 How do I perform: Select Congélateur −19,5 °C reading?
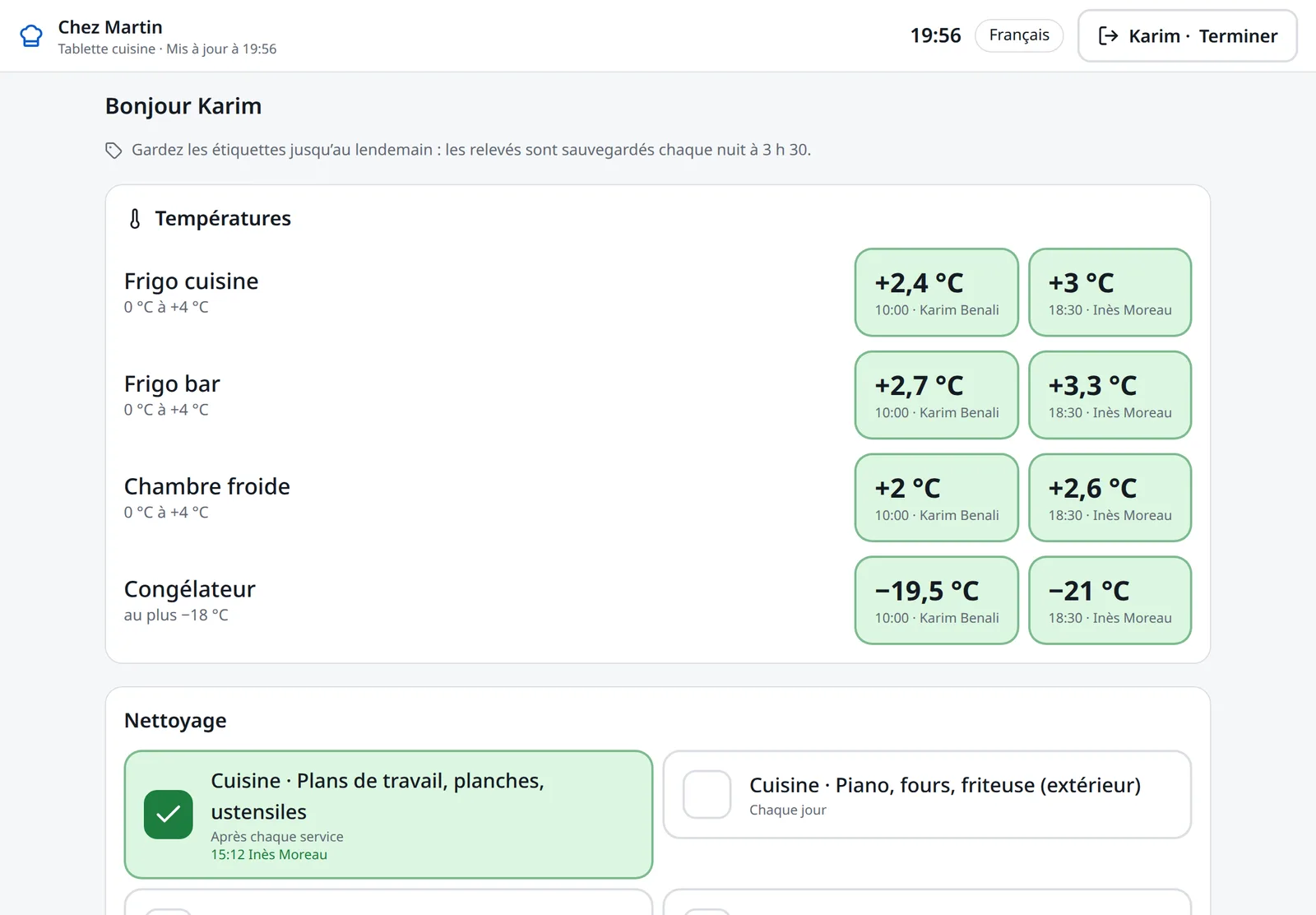(x=937, y=600)
